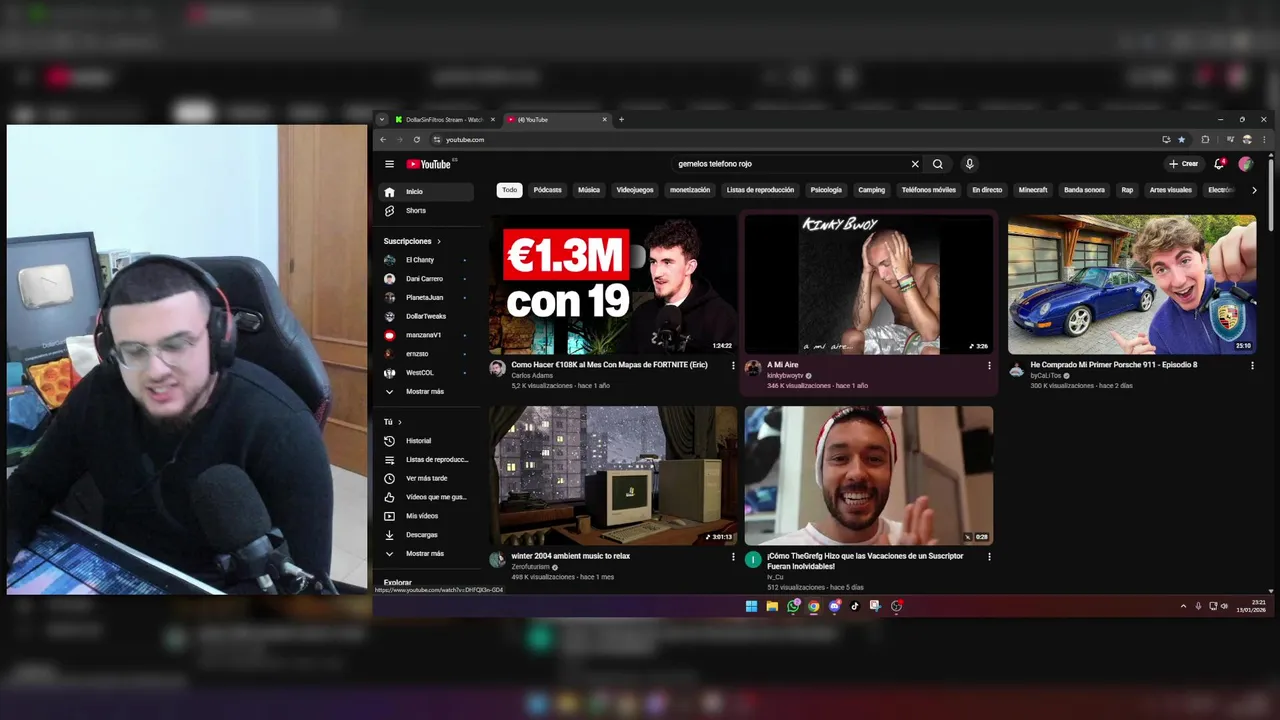1280x720 pixels.
Task: Open the YouTube hamburger guide menu
Action: point(389,164)
